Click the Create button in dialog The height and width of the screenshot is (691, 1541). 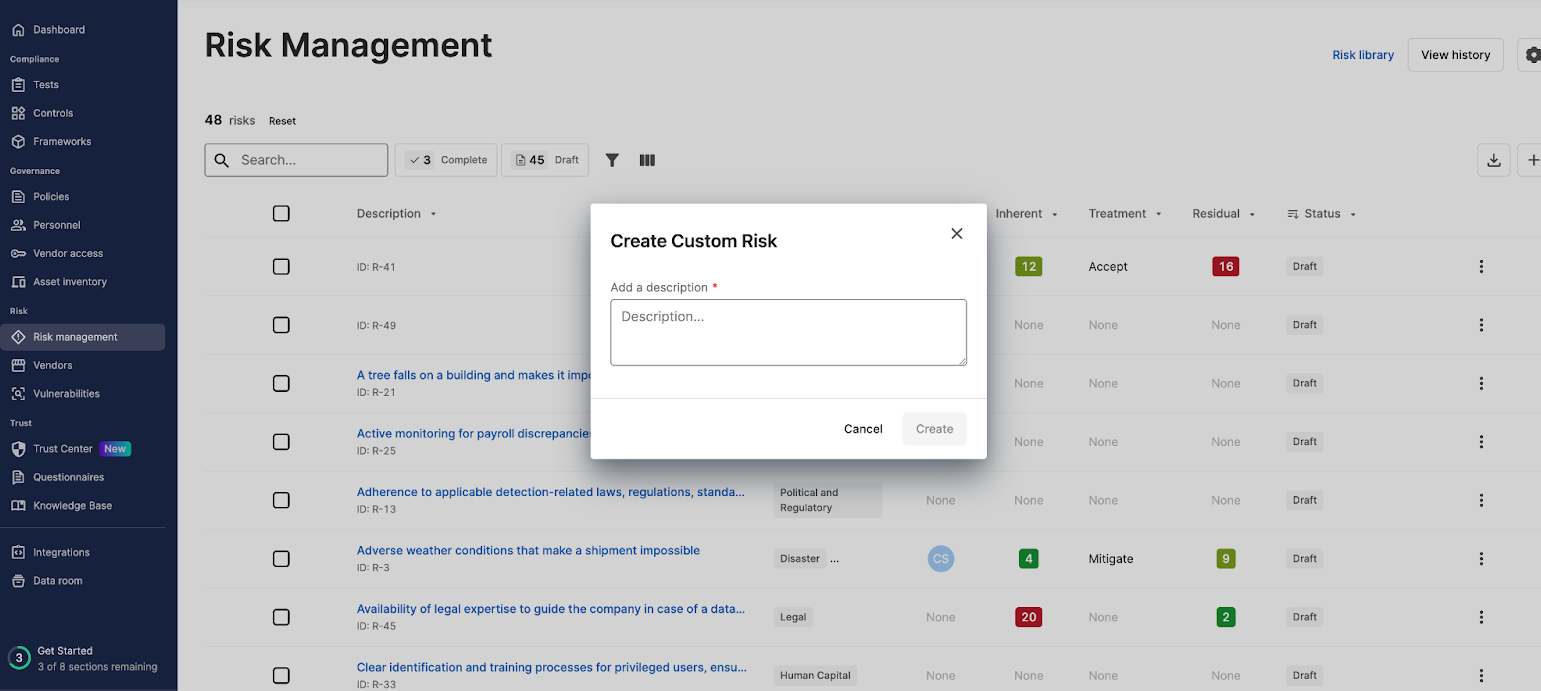click(x=934, y=429)
